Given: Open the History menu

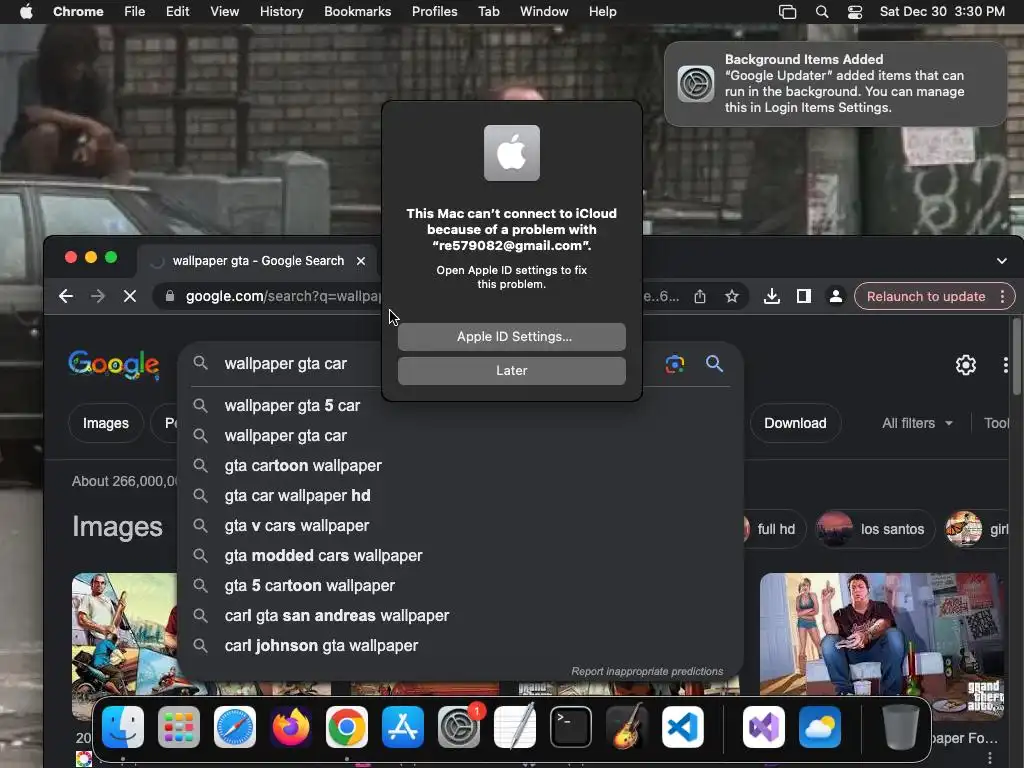Looking at the screenshot, I should (x=281, y=12).
